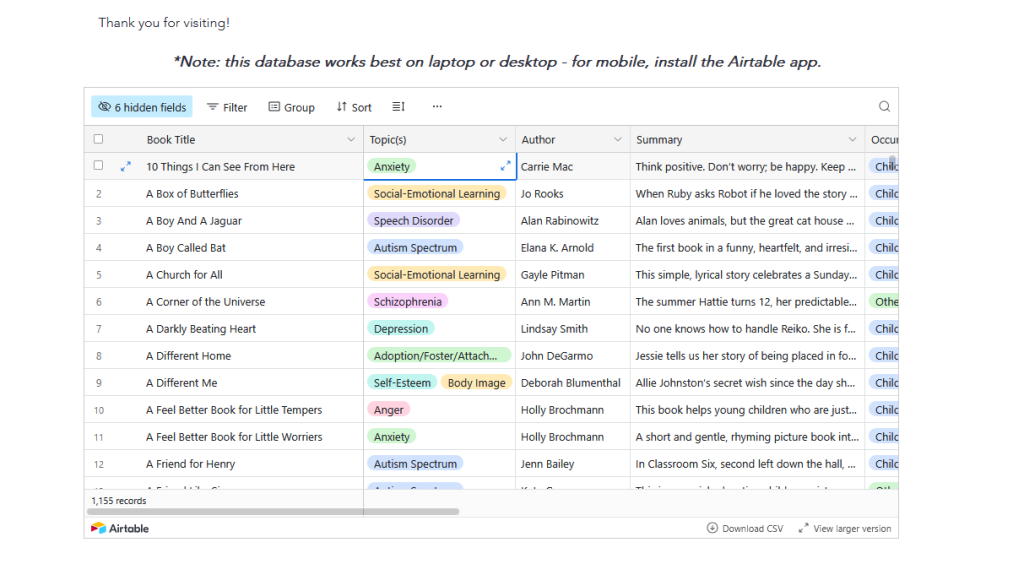Image resolution: width=1024 pixels, height=575 pixels.
Task: Toggle the 6 hidden fields button
Action: click(141, 107)
